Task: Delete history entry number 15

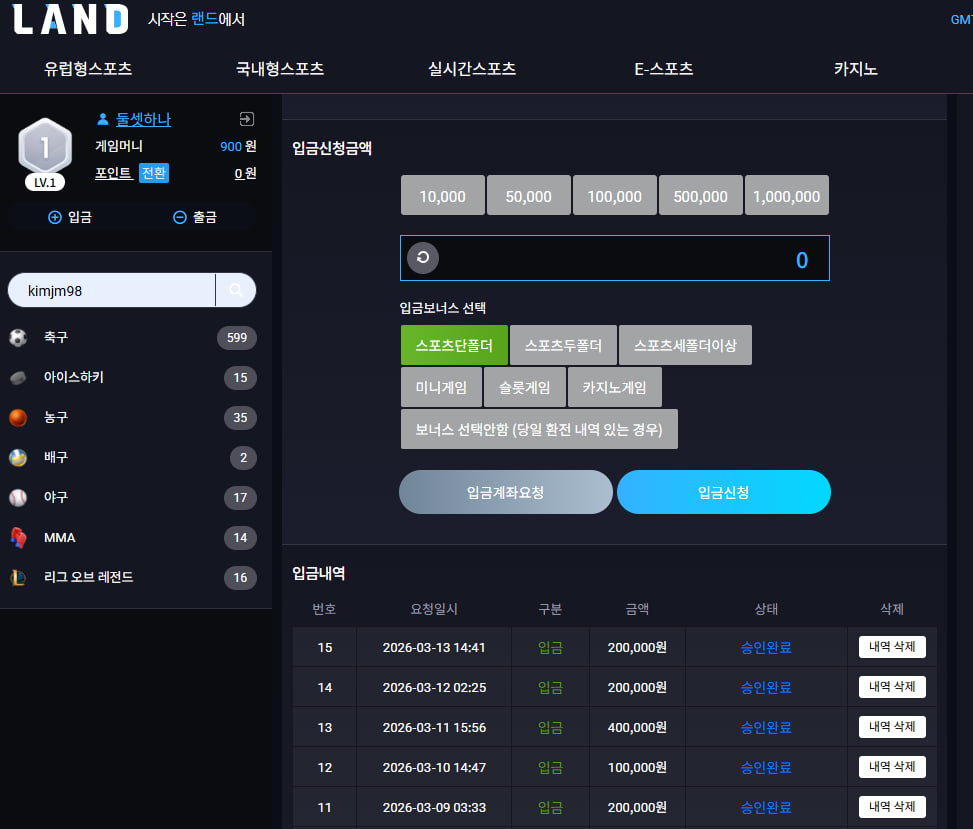Action: coord(892,647)
